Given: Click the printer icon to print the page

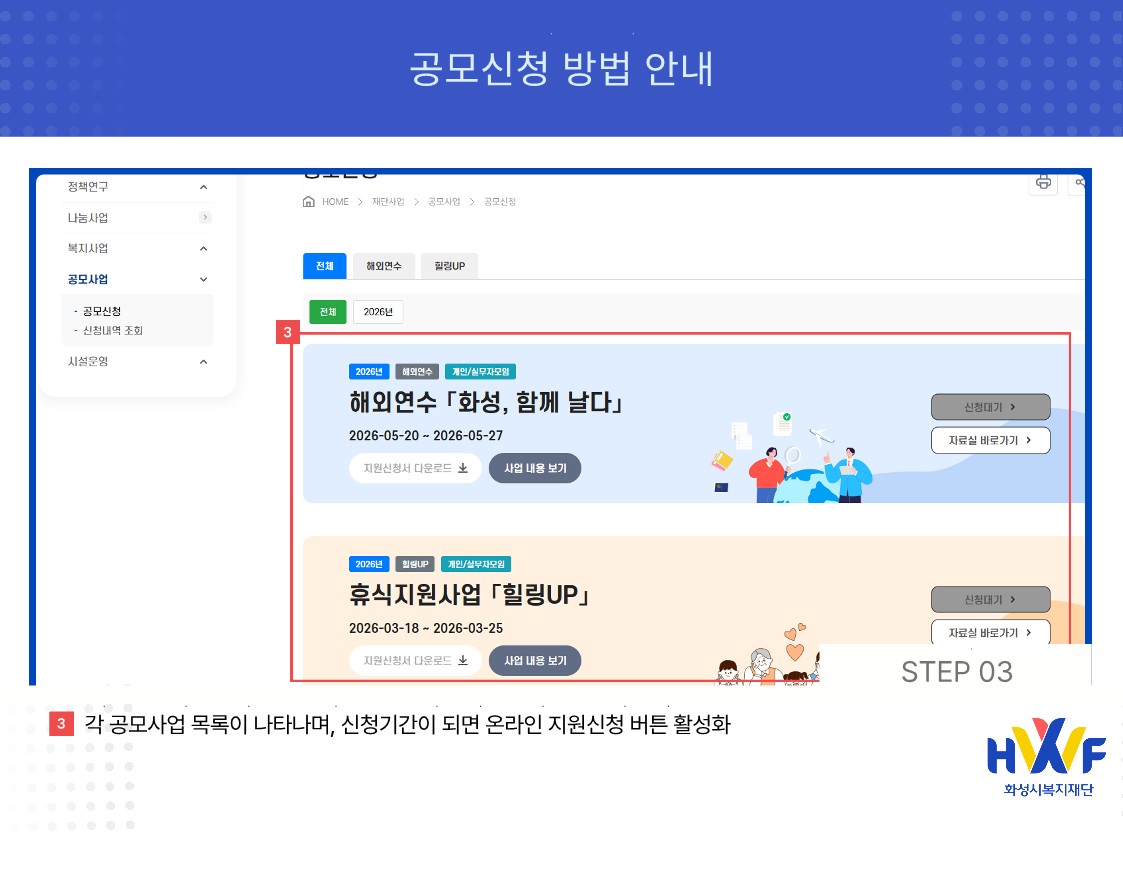Looking at the screenshot, I should tap(1043, 182).
